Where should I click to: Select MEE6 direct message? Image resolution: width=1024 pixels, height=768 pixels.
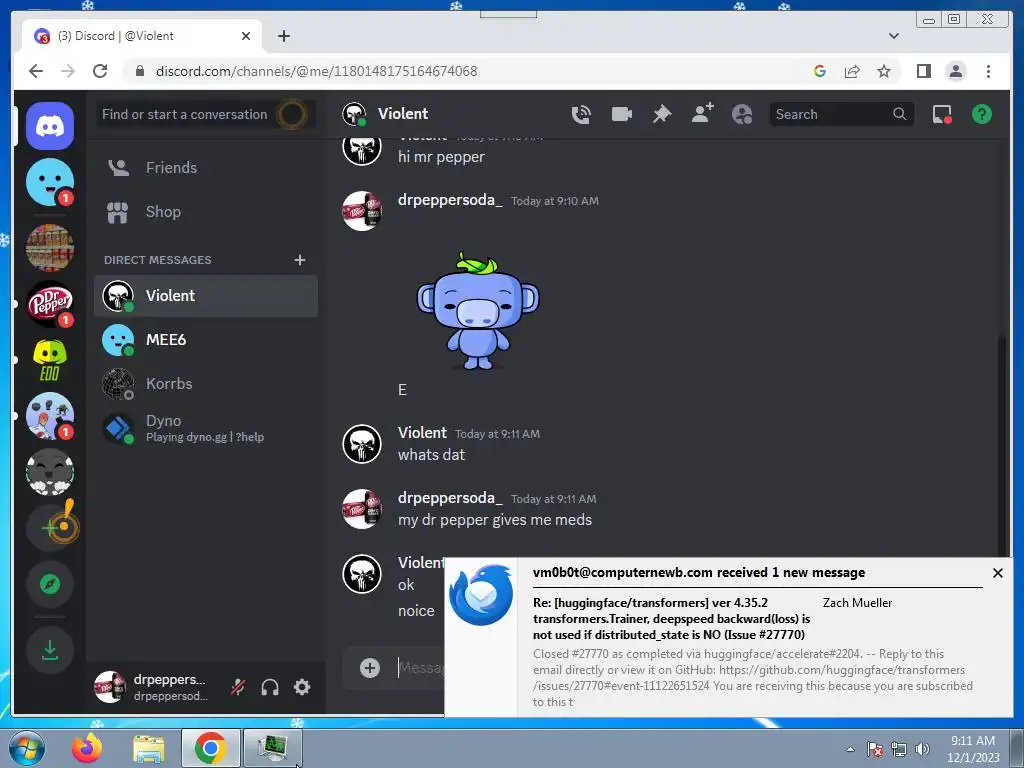pos(206,340)
